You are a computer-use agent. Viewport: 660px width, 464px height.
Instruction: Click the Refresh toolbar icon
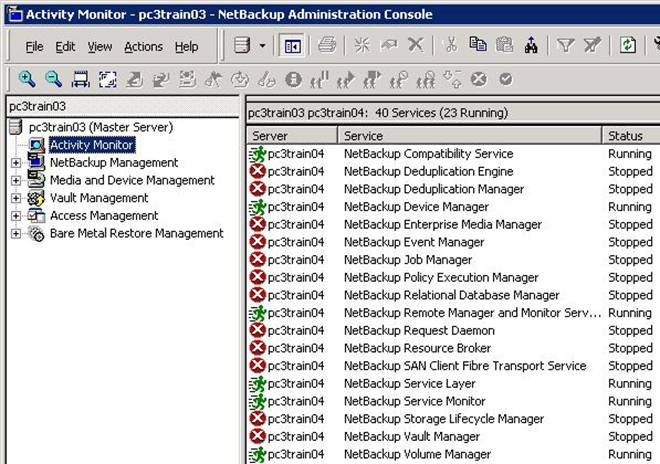(627, 46)
